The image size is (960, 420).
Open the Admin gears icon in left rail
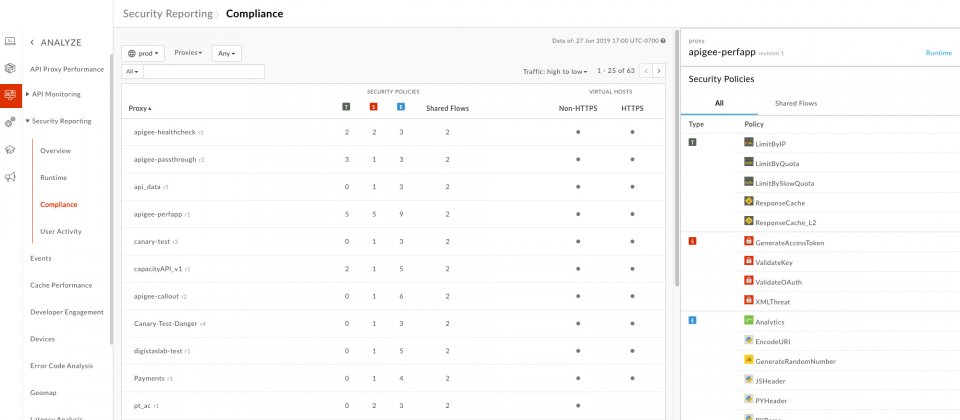10,122
